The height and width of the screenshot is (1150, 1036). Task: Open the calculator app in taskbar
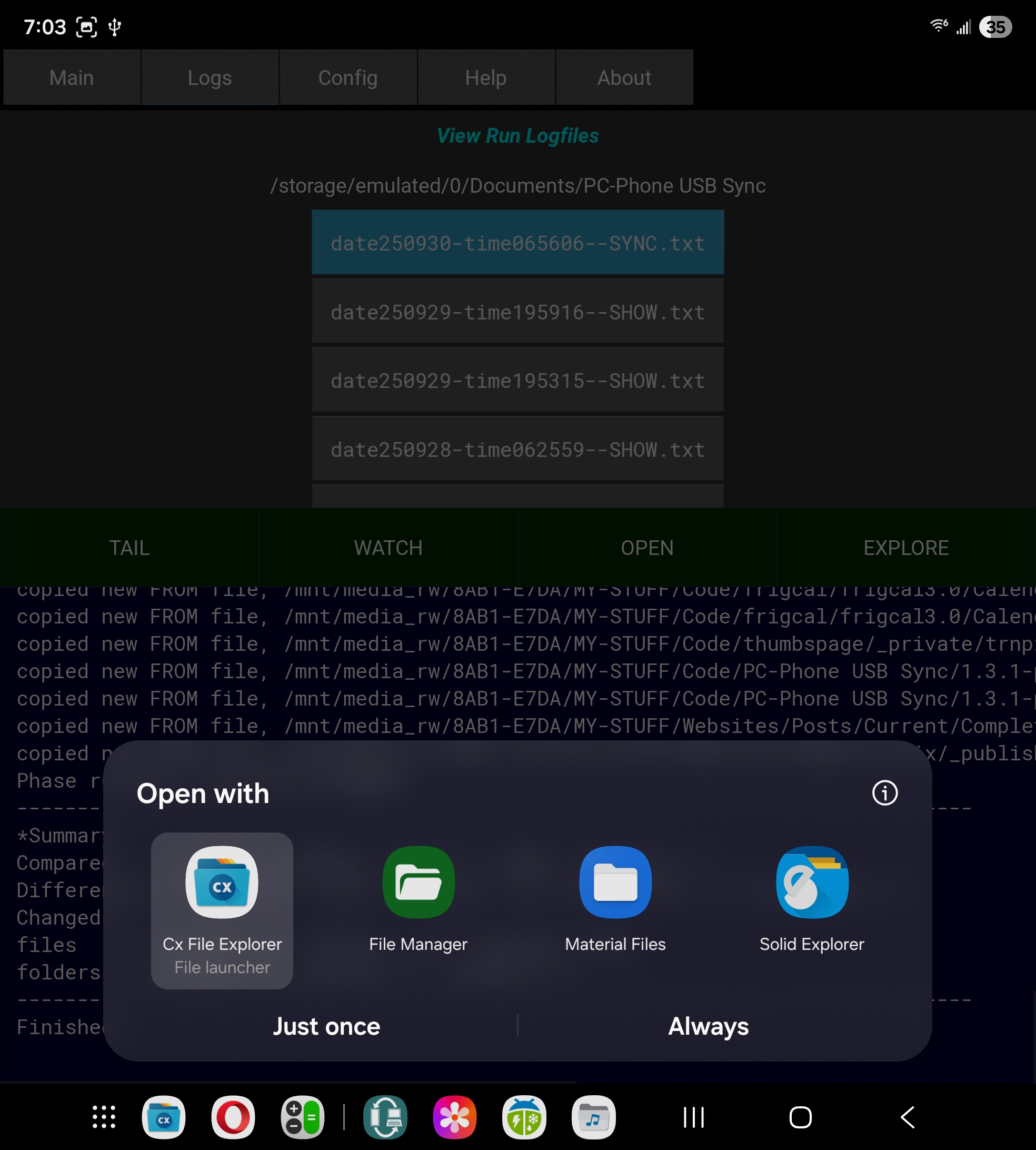pos(302,1117)
